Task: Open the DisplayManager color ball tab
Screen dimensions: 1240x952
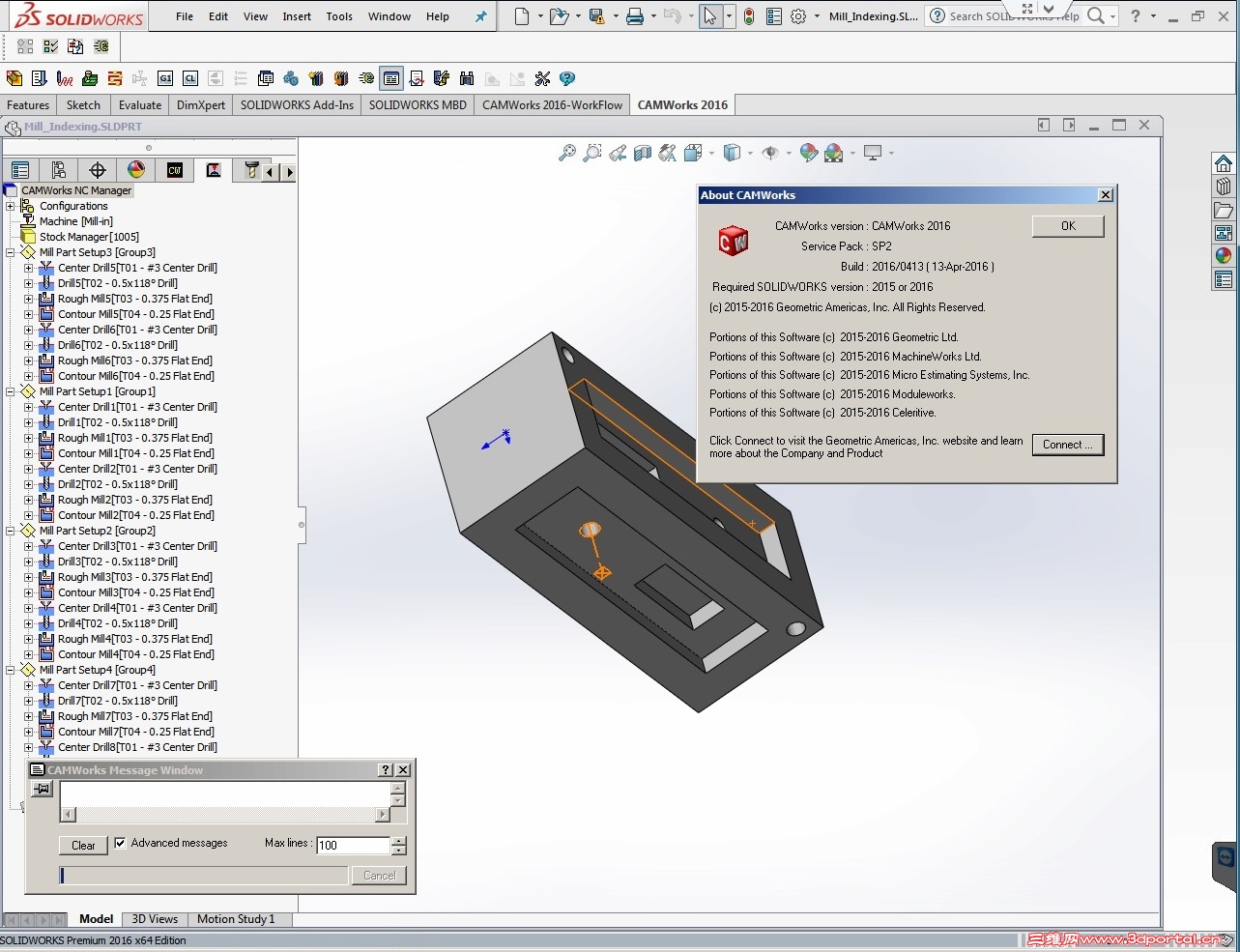Action: [136, 171]
